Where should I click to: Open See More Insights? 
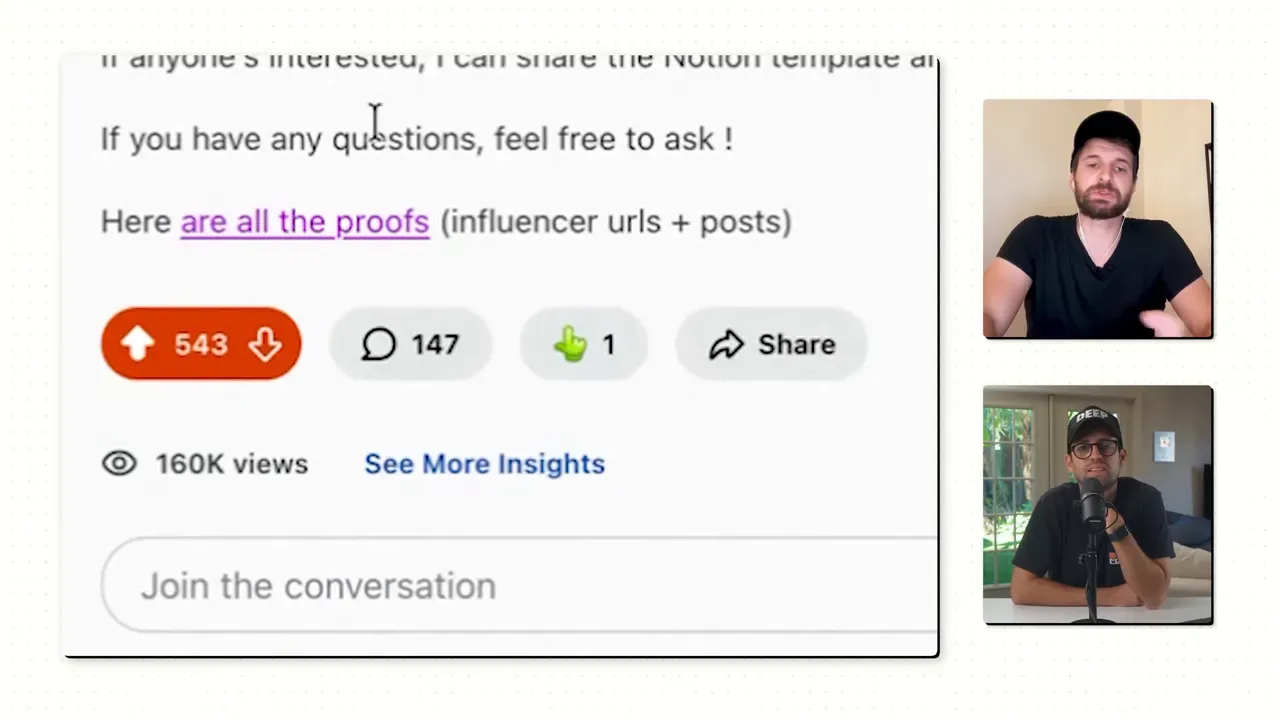point(484,463)
